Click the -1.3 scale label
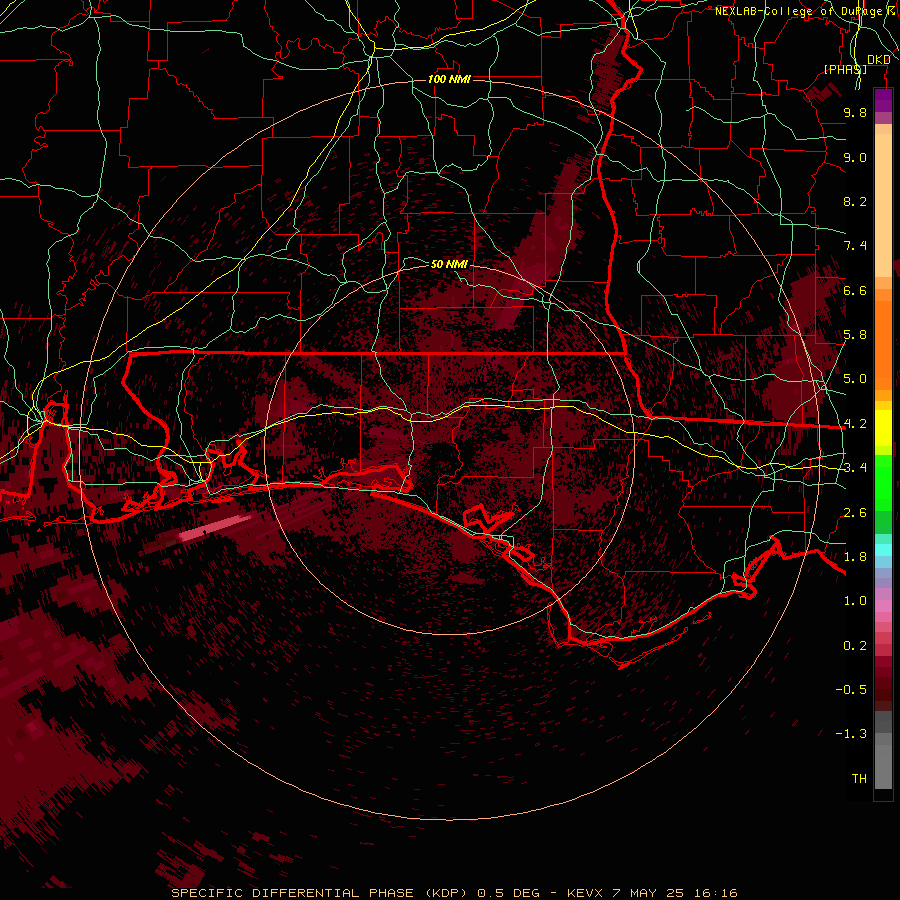Viewport: 900px width, 900px height. (x=851, y=734)
